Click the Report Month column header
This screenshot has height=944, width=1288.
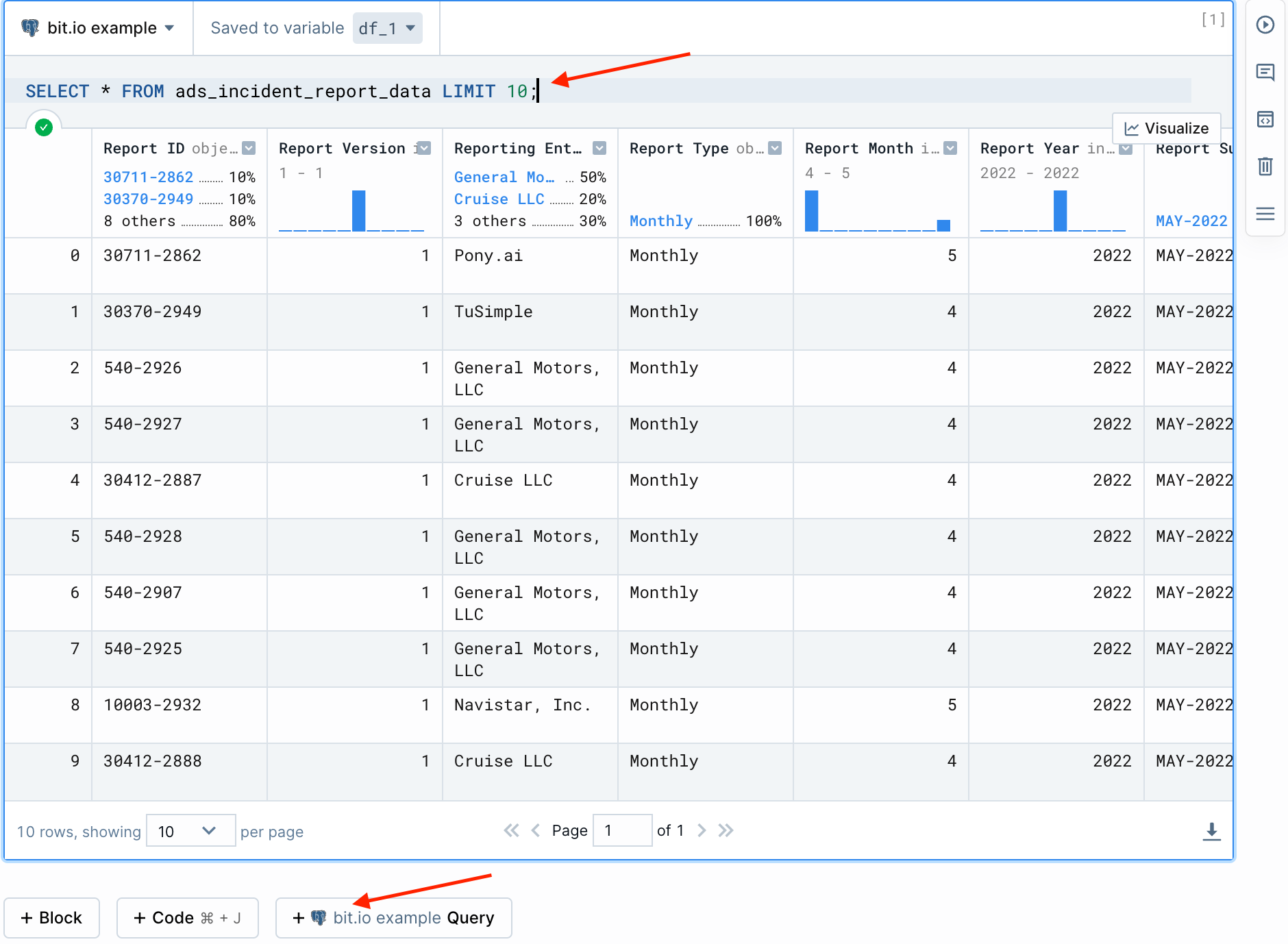pos(859,148)
